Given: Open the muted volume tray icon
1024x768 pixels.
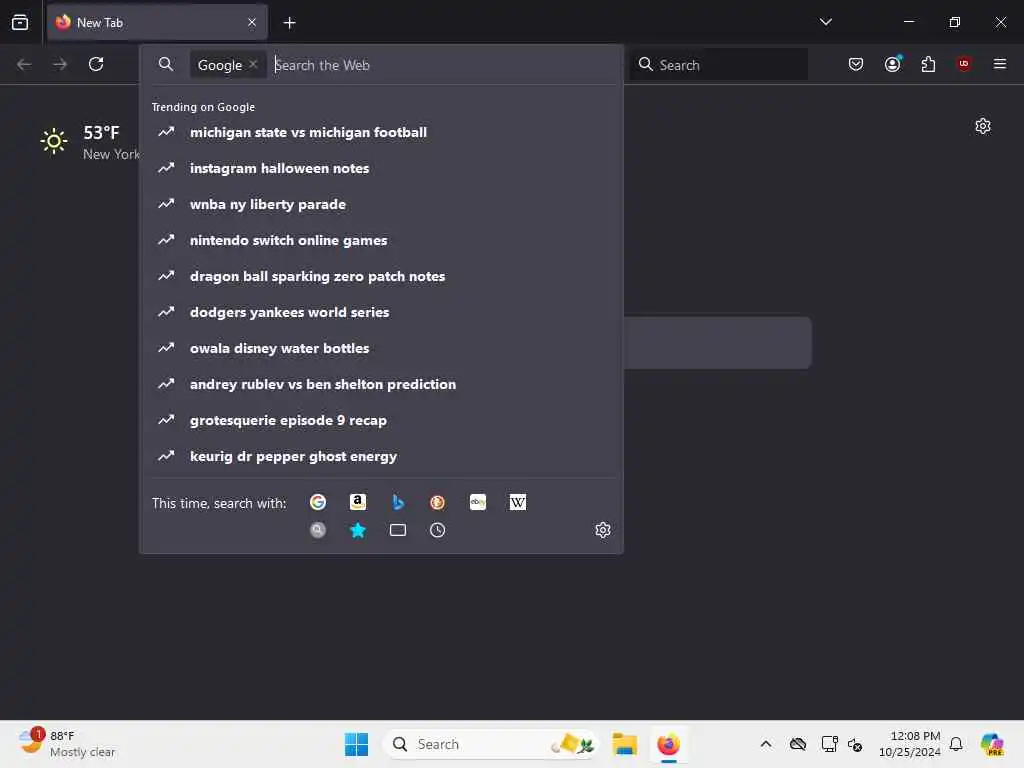Looking at the screenshot, I should point(855,744).
